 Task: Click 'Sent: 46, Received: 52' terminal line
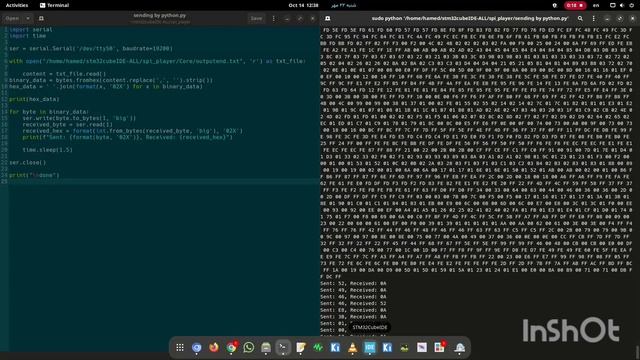click(353, 303)
